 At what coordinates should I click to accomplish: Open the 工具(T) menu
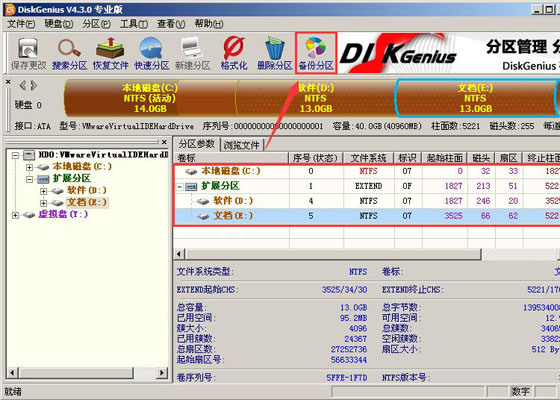point(134,24)
